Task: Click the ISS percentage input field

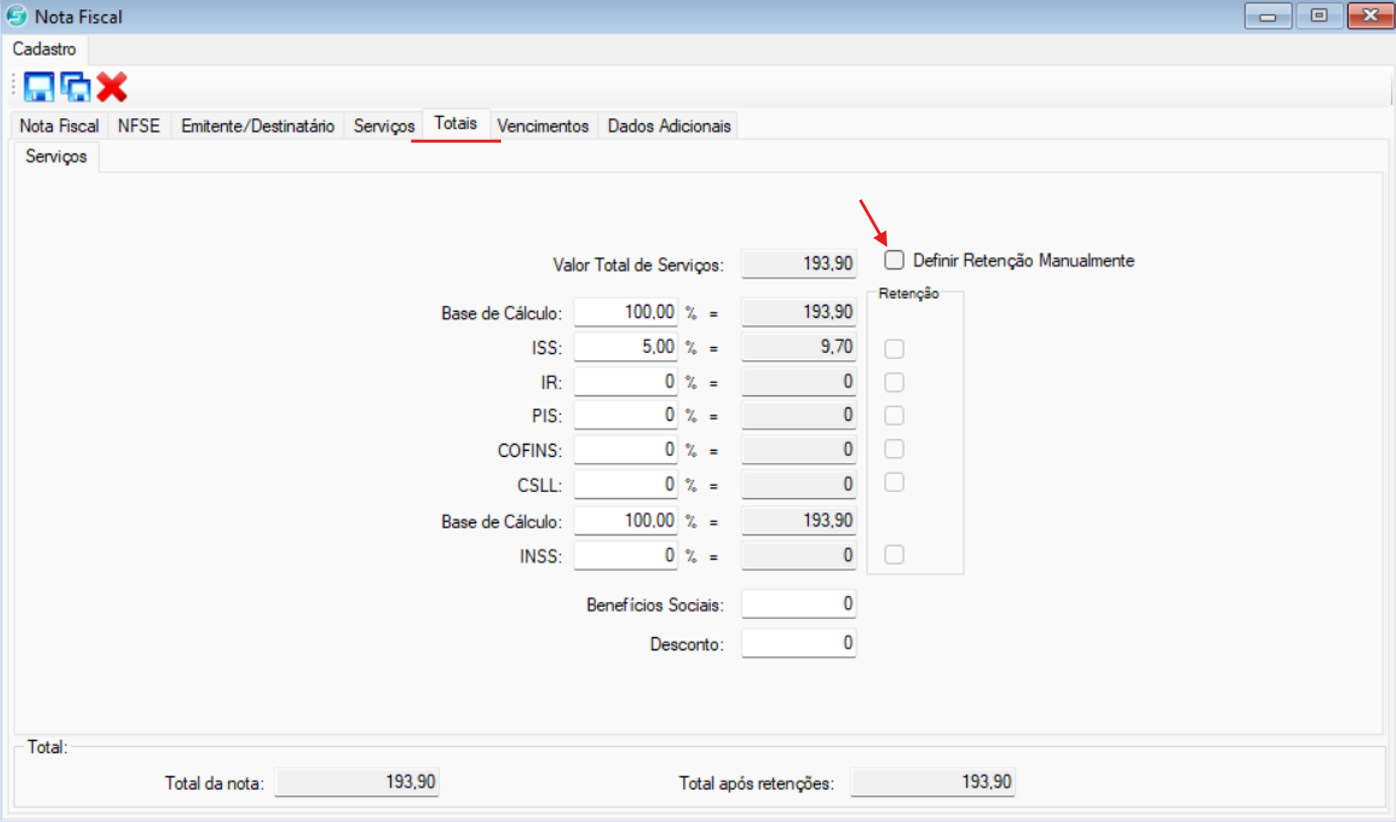Action: (x=626, y=347)
